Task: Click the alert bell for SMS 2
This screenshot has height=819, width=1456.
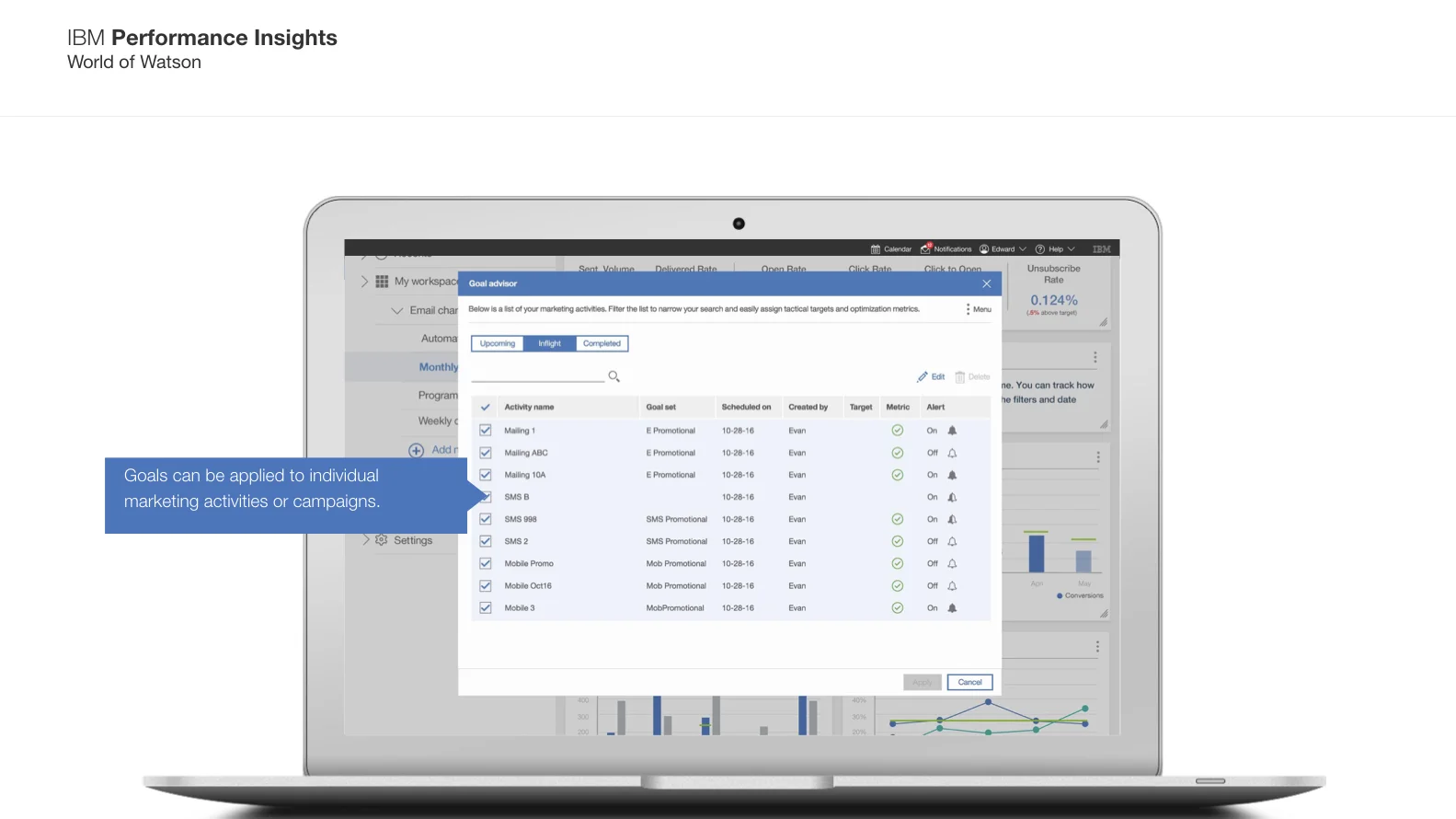Action: point(952,541)
